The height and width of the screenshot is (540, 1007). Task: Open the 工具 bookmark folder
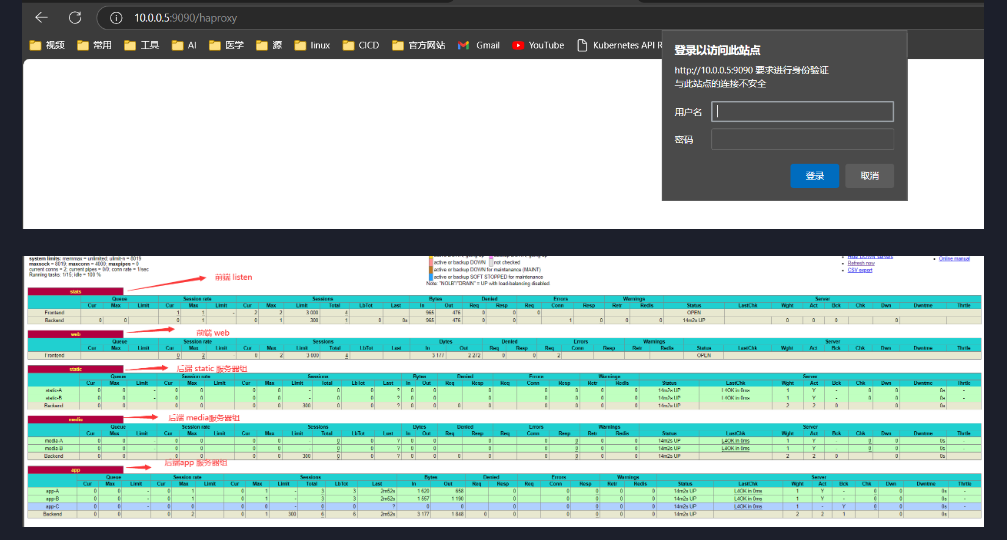tap(141, 45)
